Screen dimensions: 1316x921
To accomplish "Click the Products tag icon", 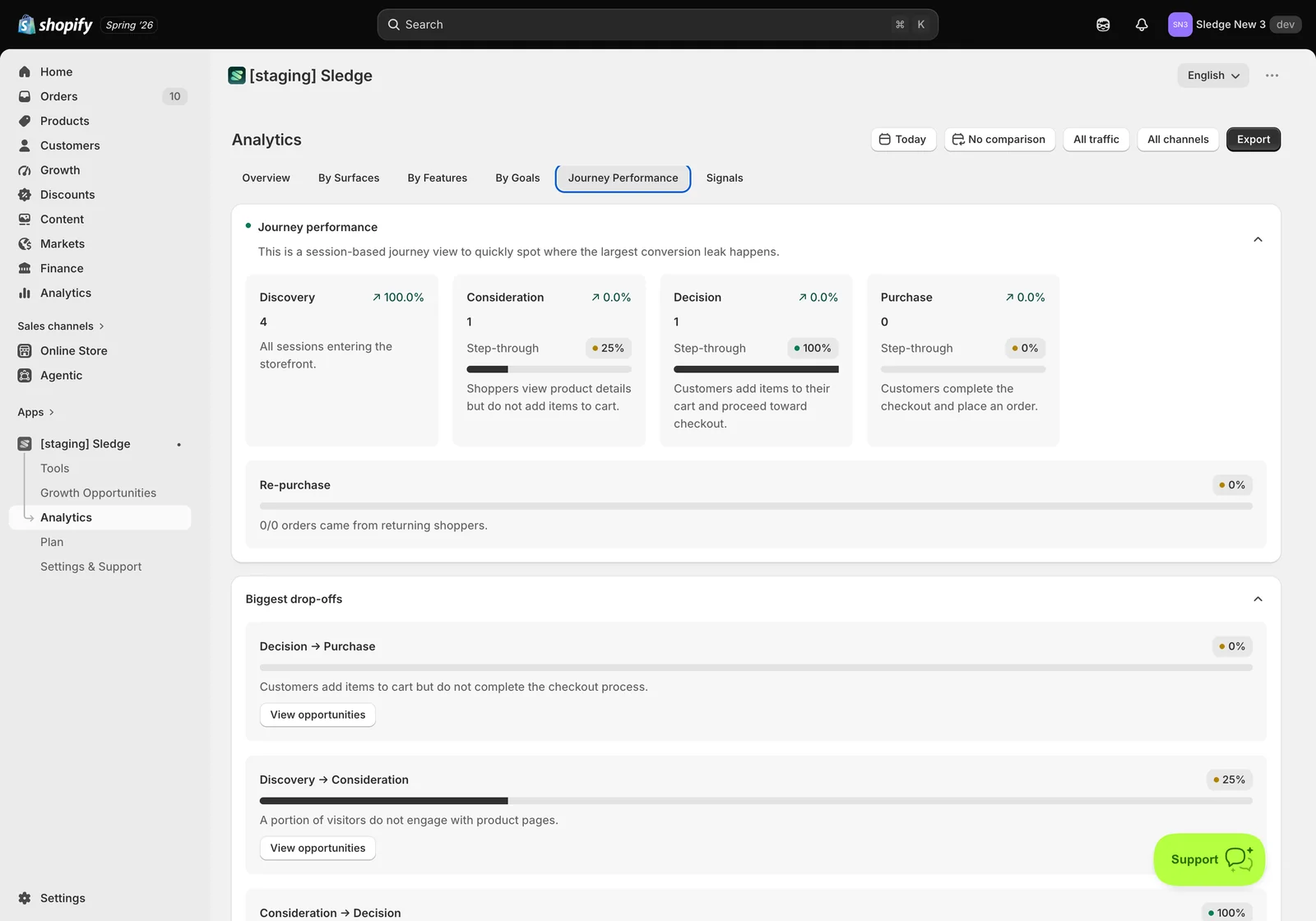I will pos(25,121).
